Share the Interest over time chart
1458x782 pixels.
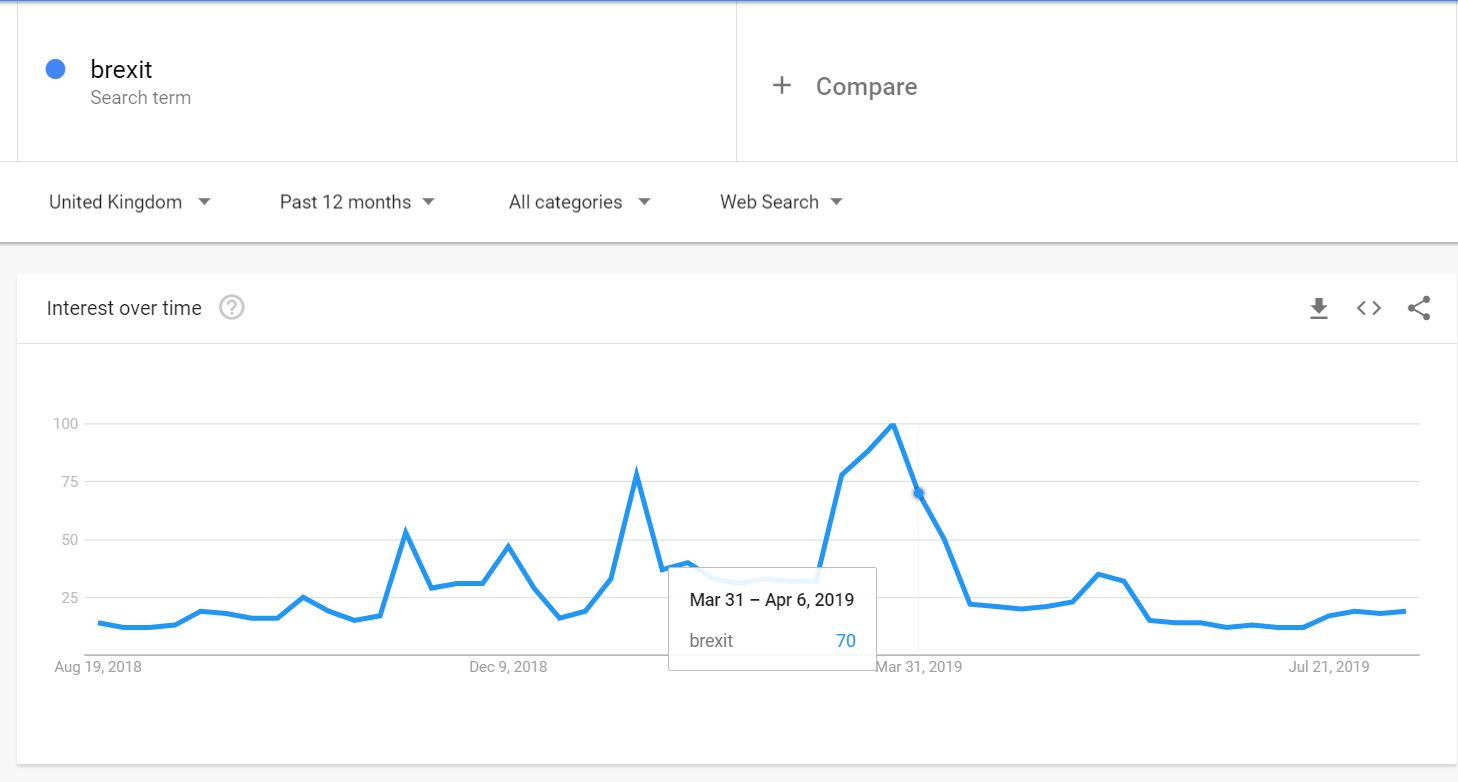tap(1419, 308)
